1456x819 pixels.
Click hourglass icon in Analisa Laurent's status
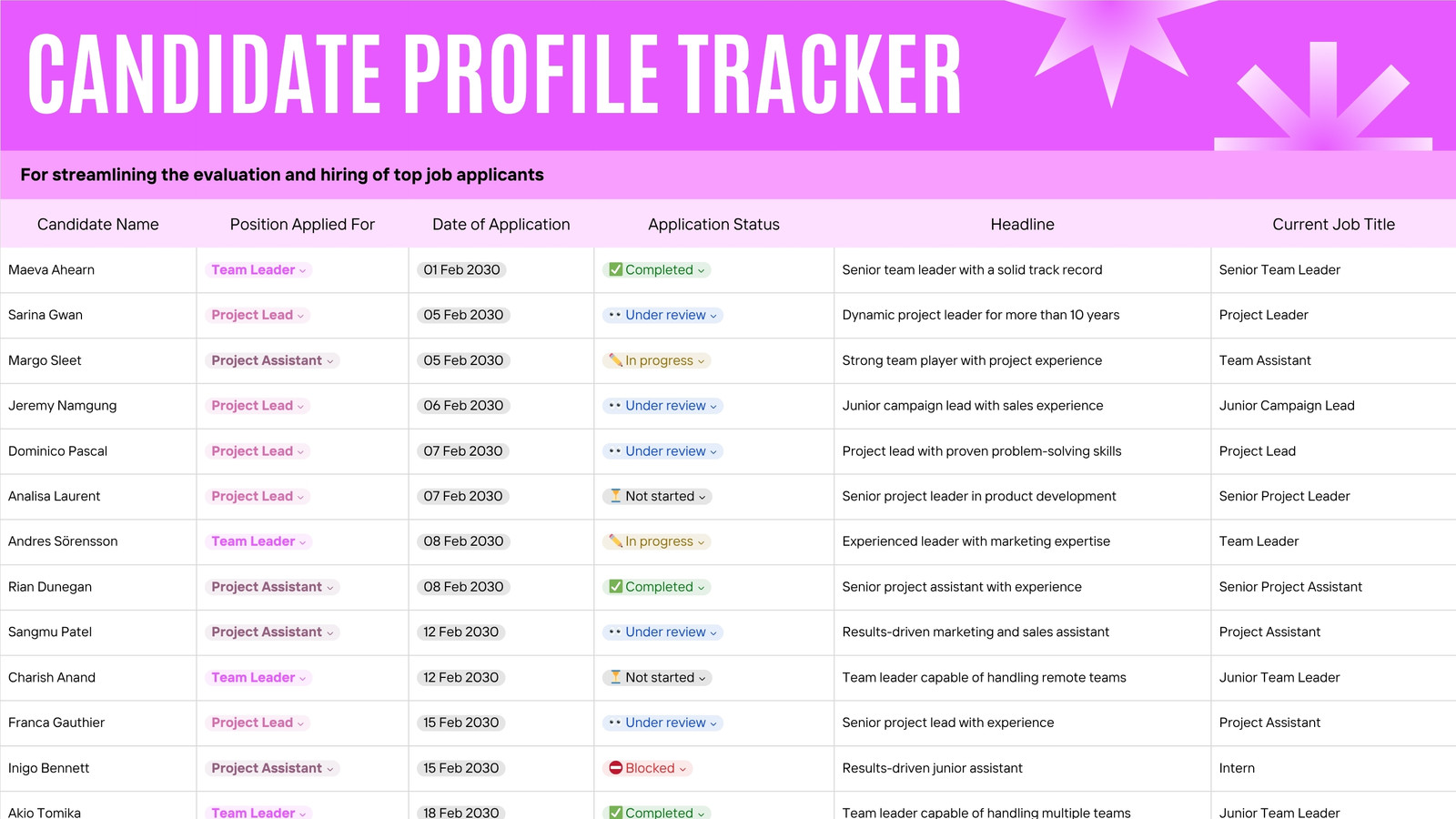pyautogui.click(x=616, y=496)
